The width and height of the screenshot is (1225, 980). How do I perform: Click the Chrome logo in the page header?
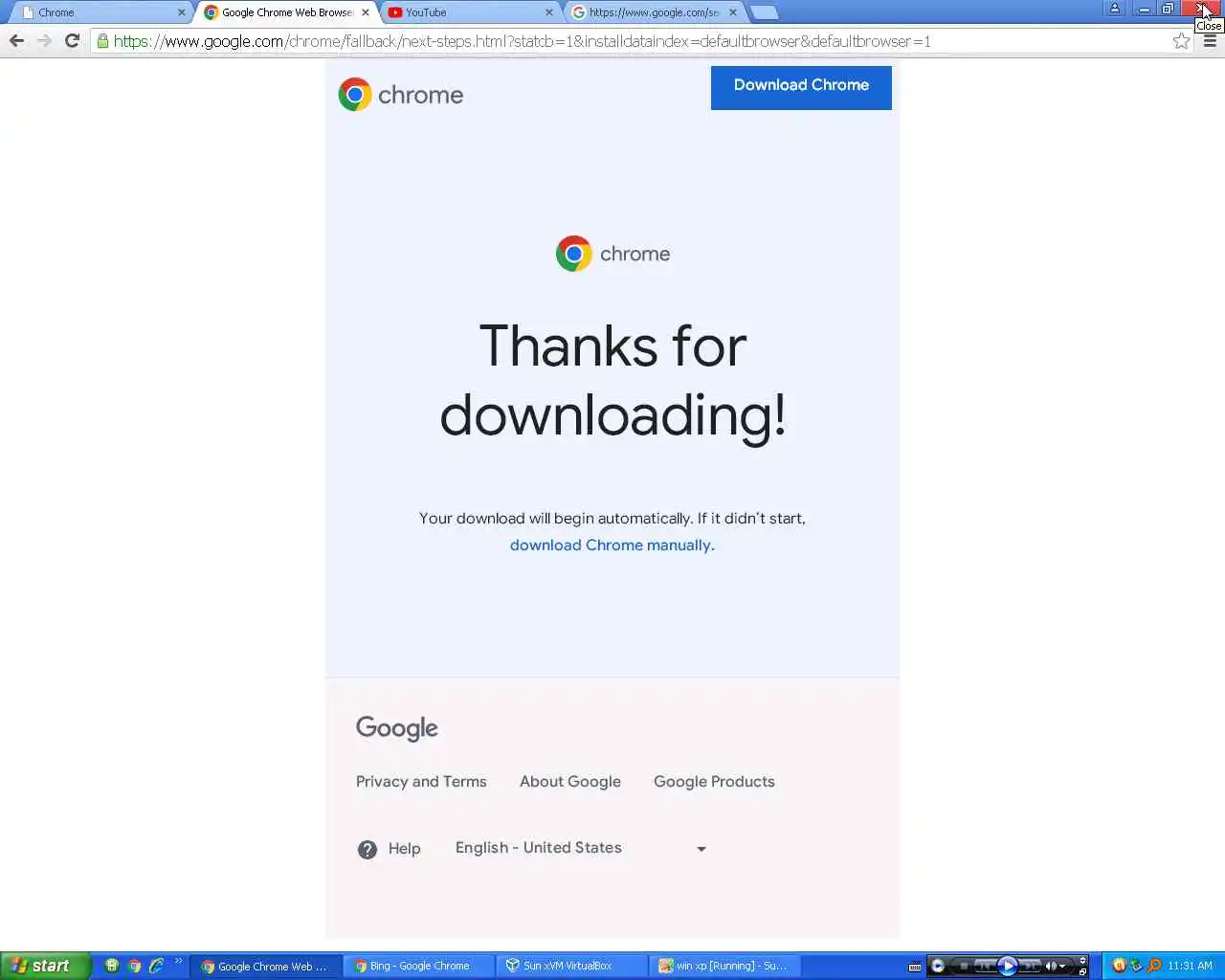tap(400, 95)
